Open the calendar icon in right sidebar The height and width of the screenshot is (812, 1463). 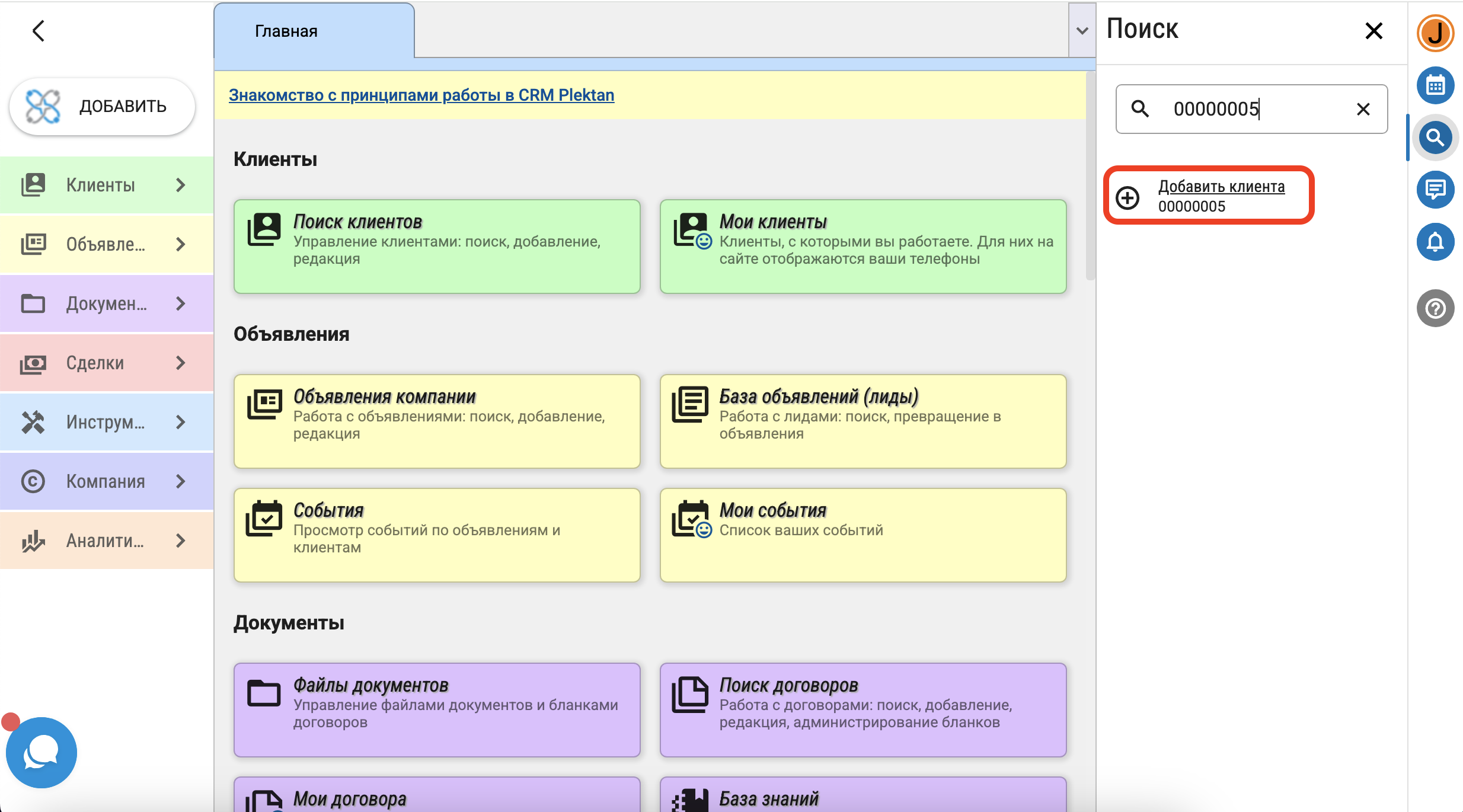(x=1435, y=86)
